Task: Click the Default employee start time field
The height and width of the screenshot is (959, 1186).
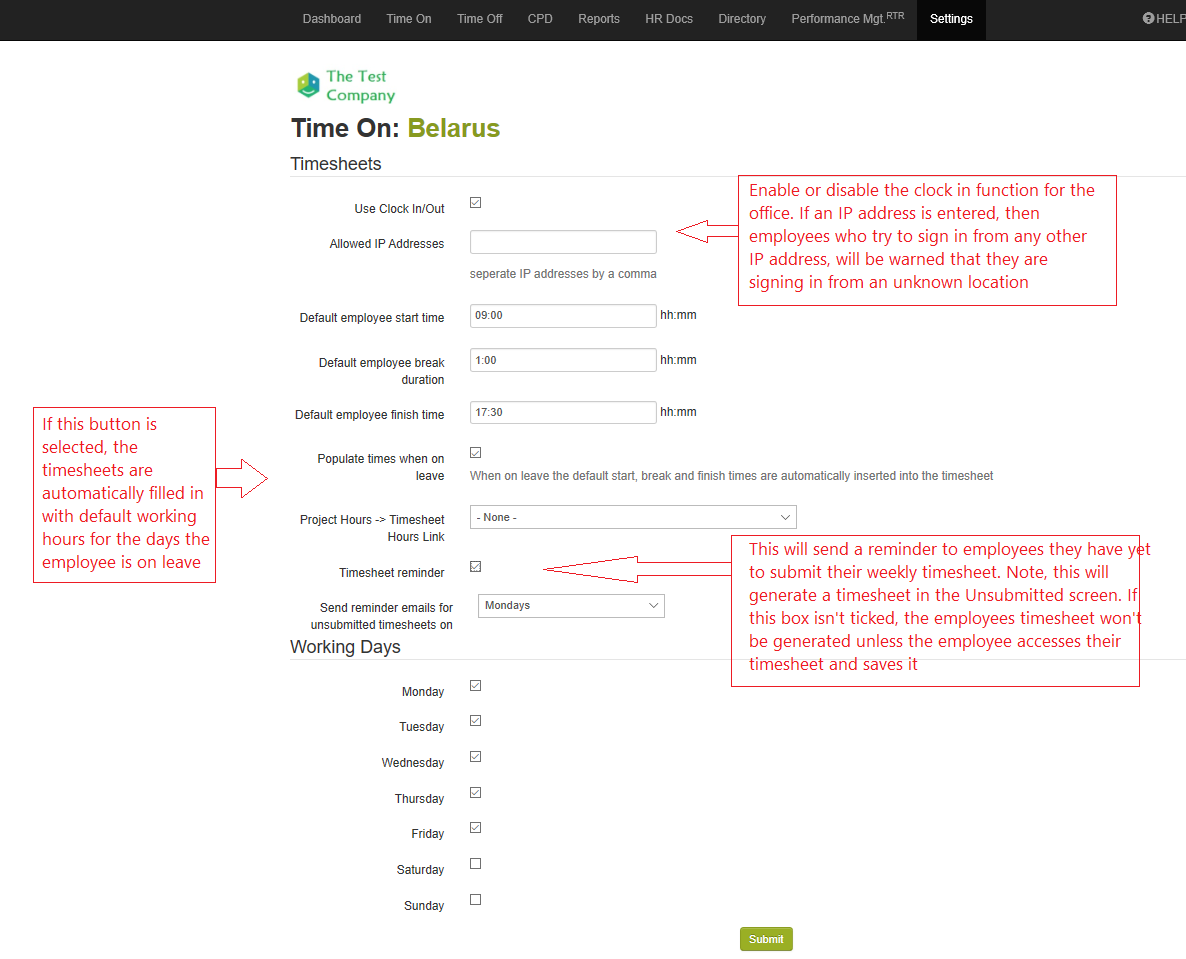Action: 563,316
